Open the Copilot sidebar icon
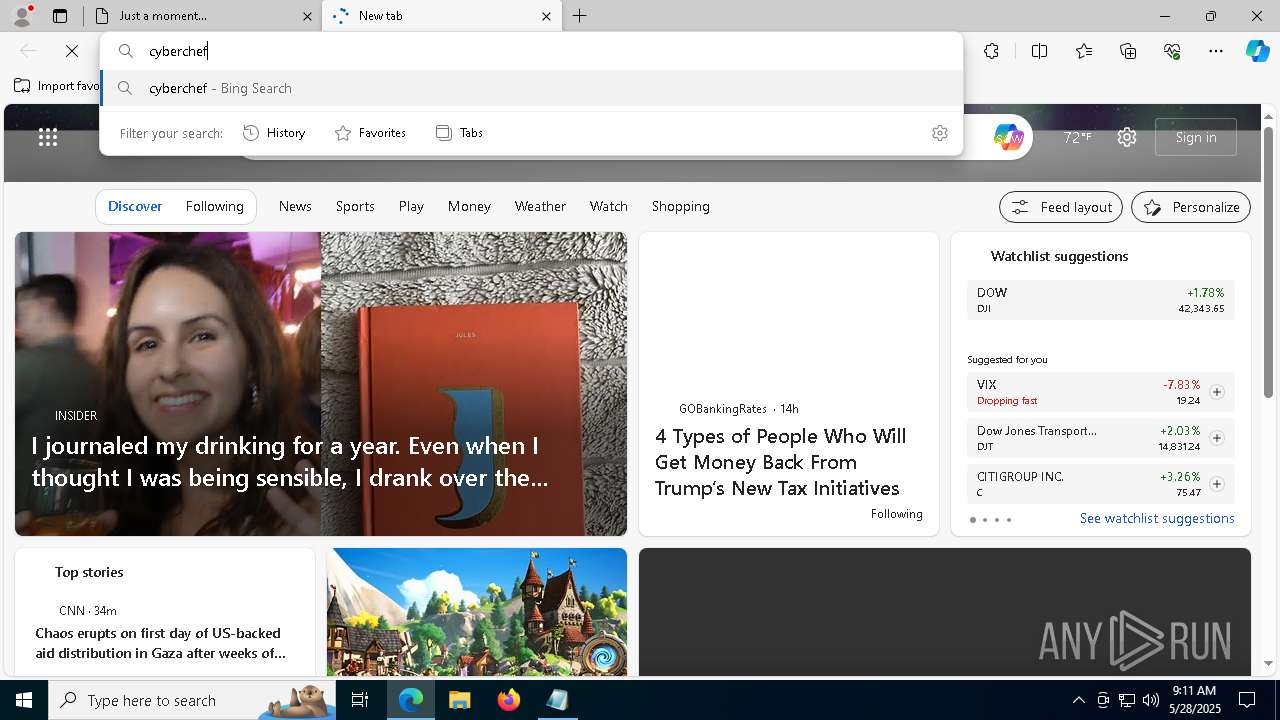 1257,51
